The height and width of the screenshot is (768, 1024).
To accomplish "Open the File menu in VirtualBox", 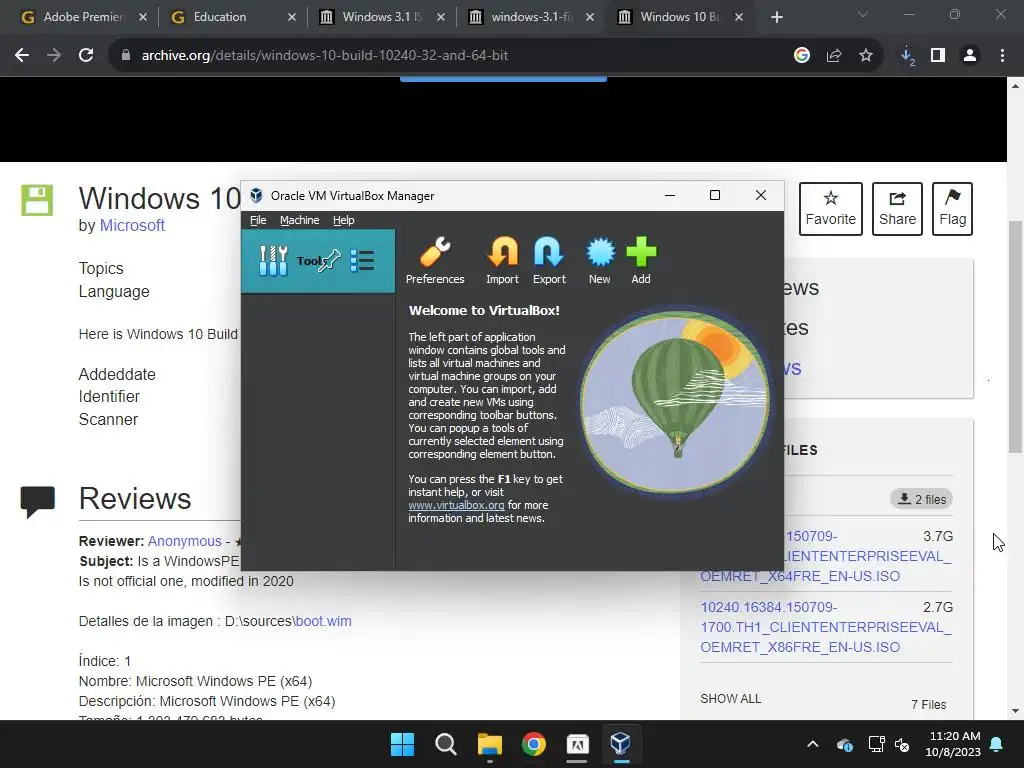I will 258,220.
